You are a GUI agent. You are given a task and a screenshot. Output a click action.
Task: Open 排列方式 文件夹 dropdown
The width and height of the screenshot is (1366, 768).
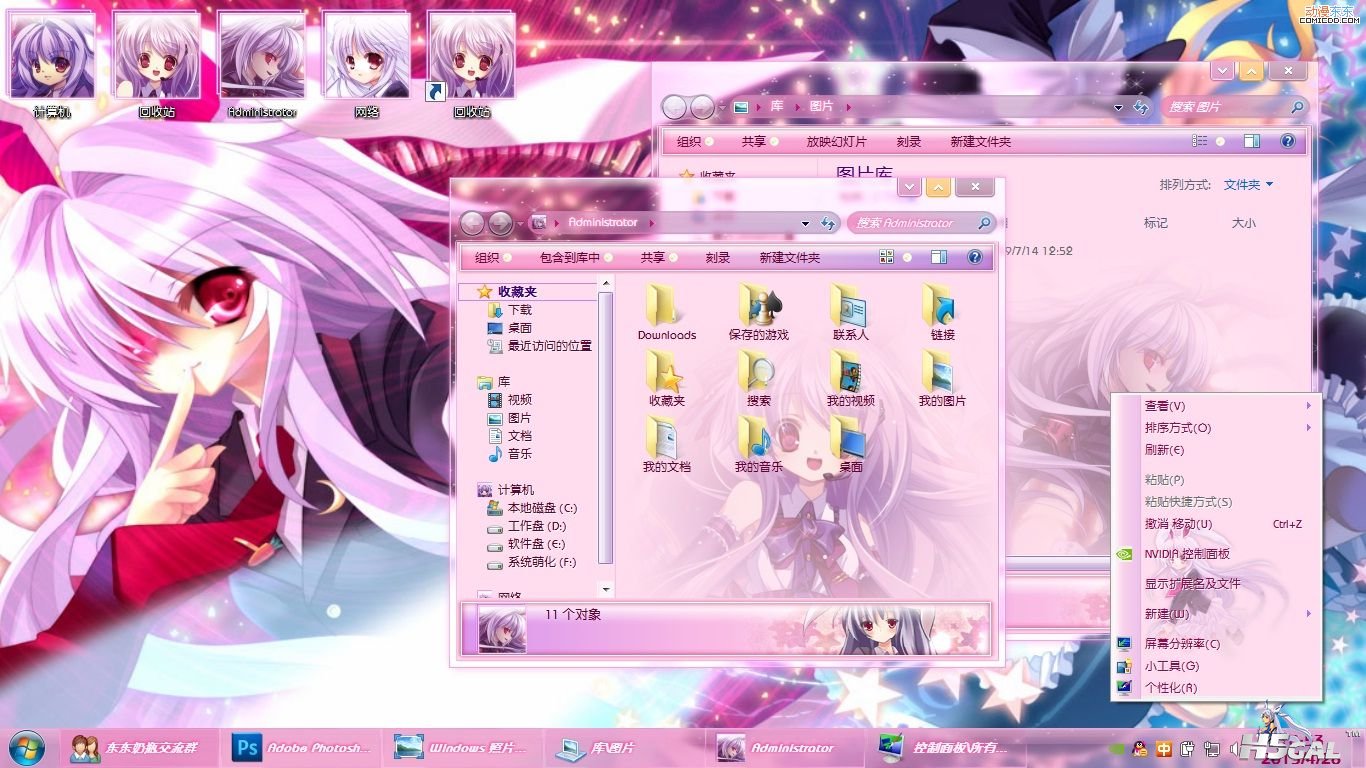[1249, 185]
